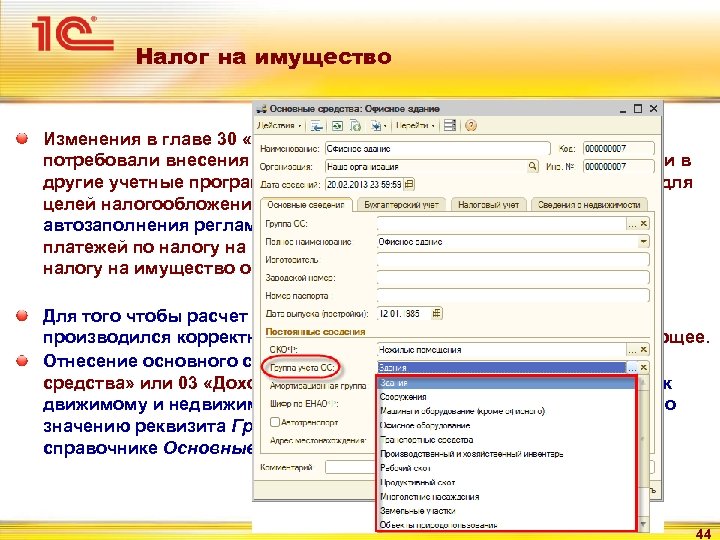Open calendar for Дата выпуска (постройки)
The image size is (720, 540).
[x=437, y=313]
